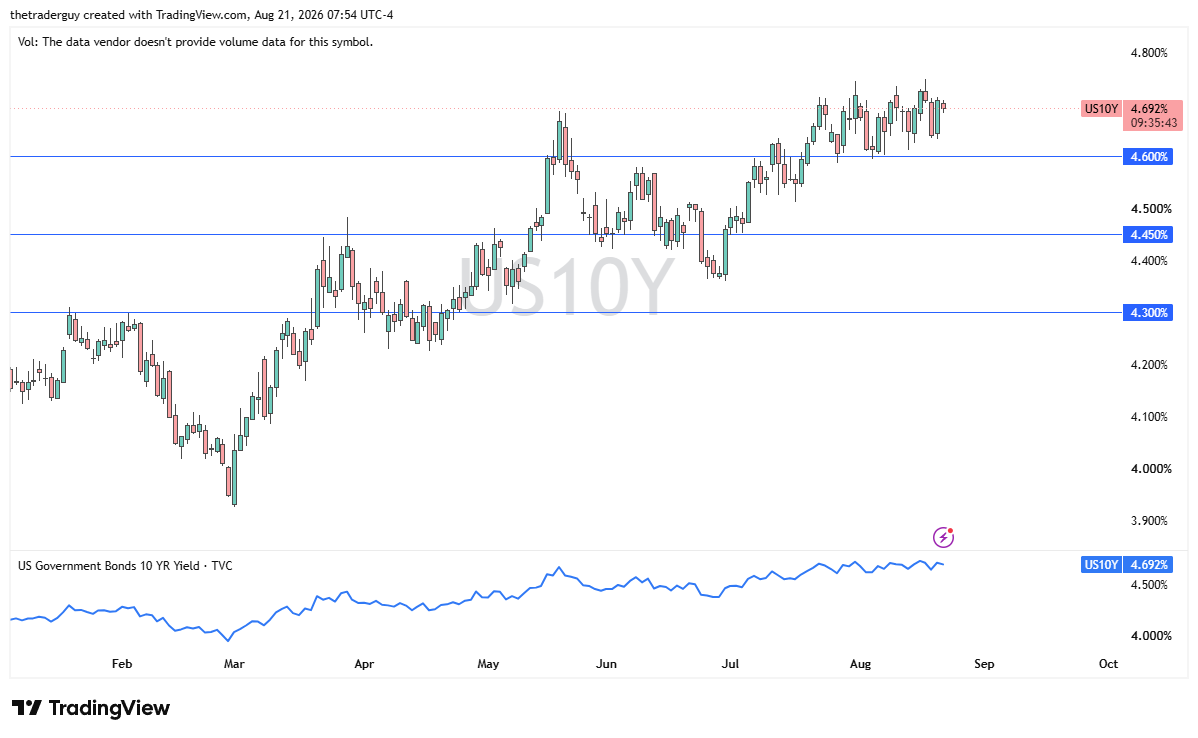Click the 4.000% main price scale label

point(1151,468)
